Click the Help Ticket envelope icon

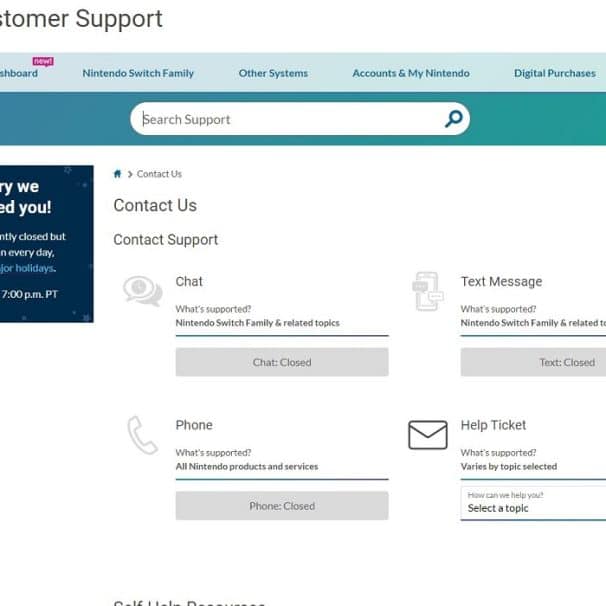pyautogui.click(x=427, y=435)
